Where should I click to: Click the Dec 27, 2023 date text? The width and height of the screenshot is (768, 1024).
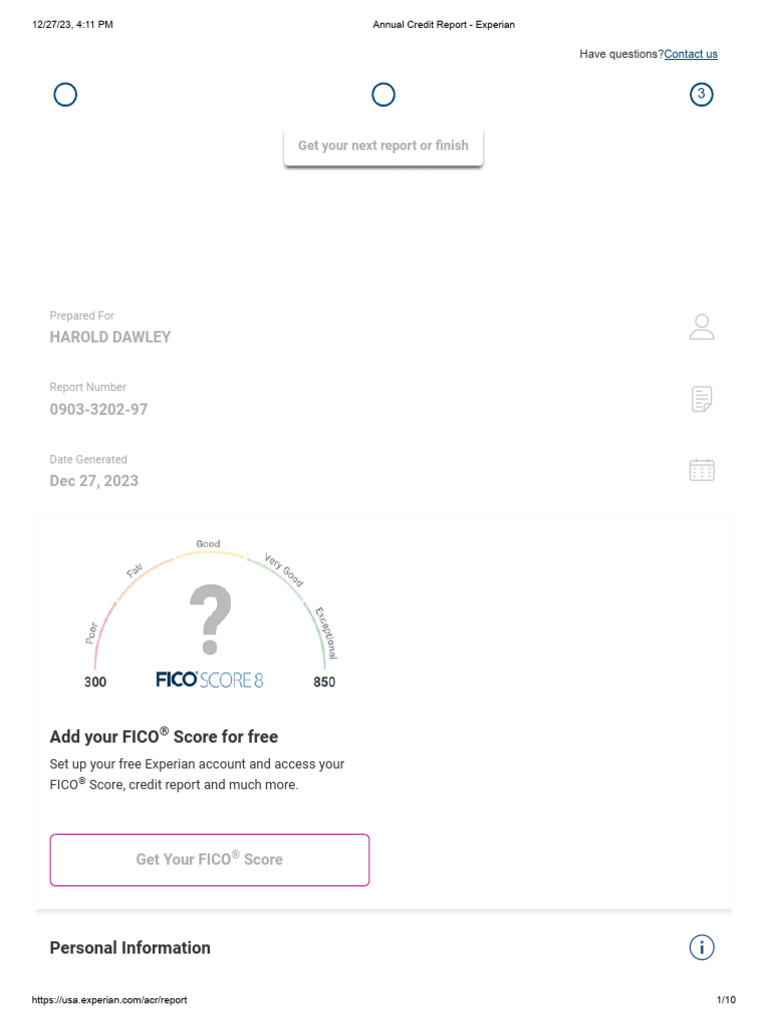pos(94,481)
